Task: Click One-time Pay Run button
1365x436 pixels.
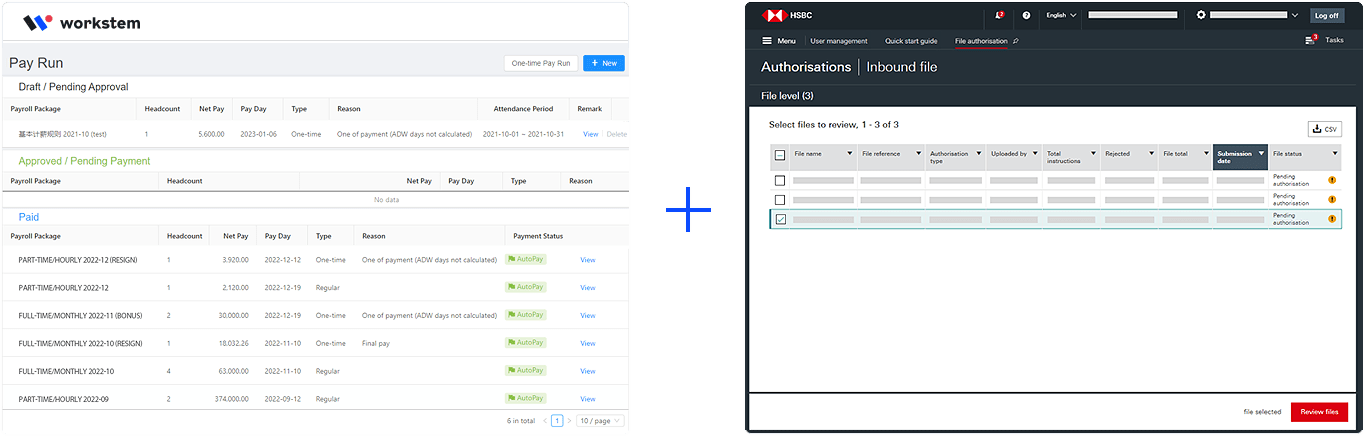Action: click(541, 63)
